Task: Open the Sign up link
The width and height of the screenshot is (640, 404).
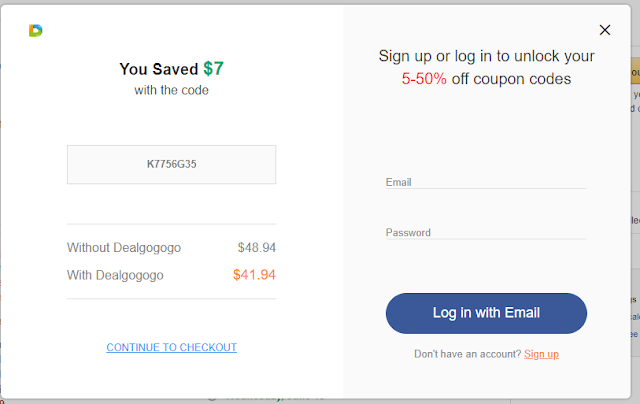Action: pyautogui.click(x=541, y=354)
